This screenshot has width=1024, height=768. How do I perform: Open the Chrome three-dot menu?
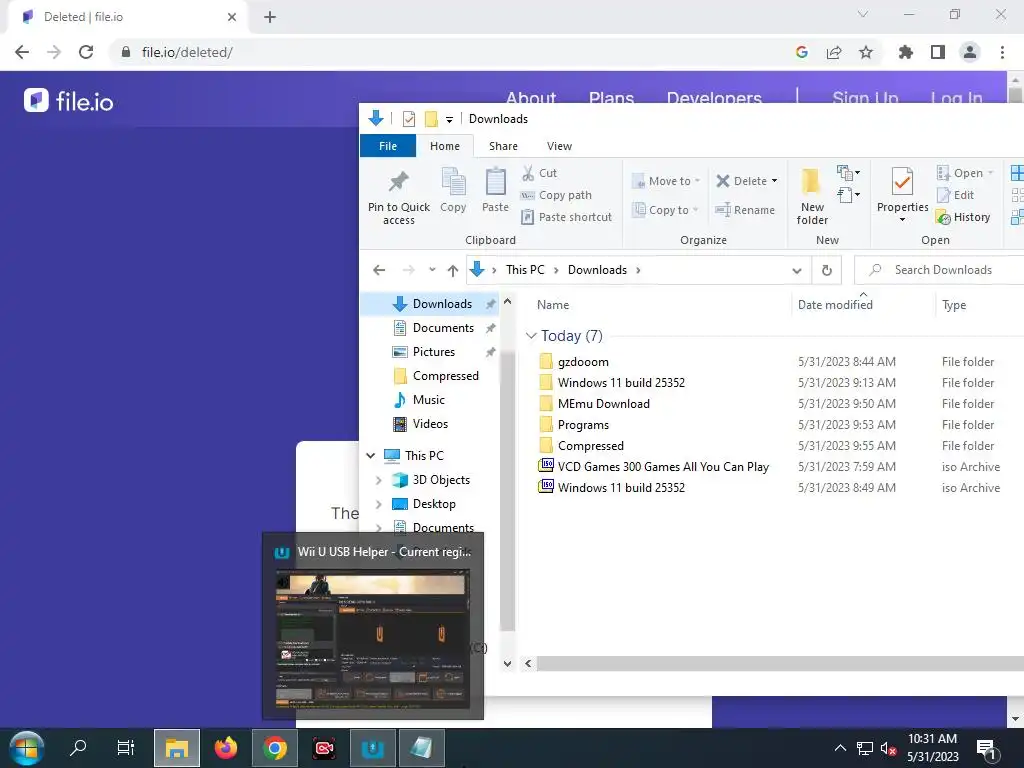[x=1002, y=52]
